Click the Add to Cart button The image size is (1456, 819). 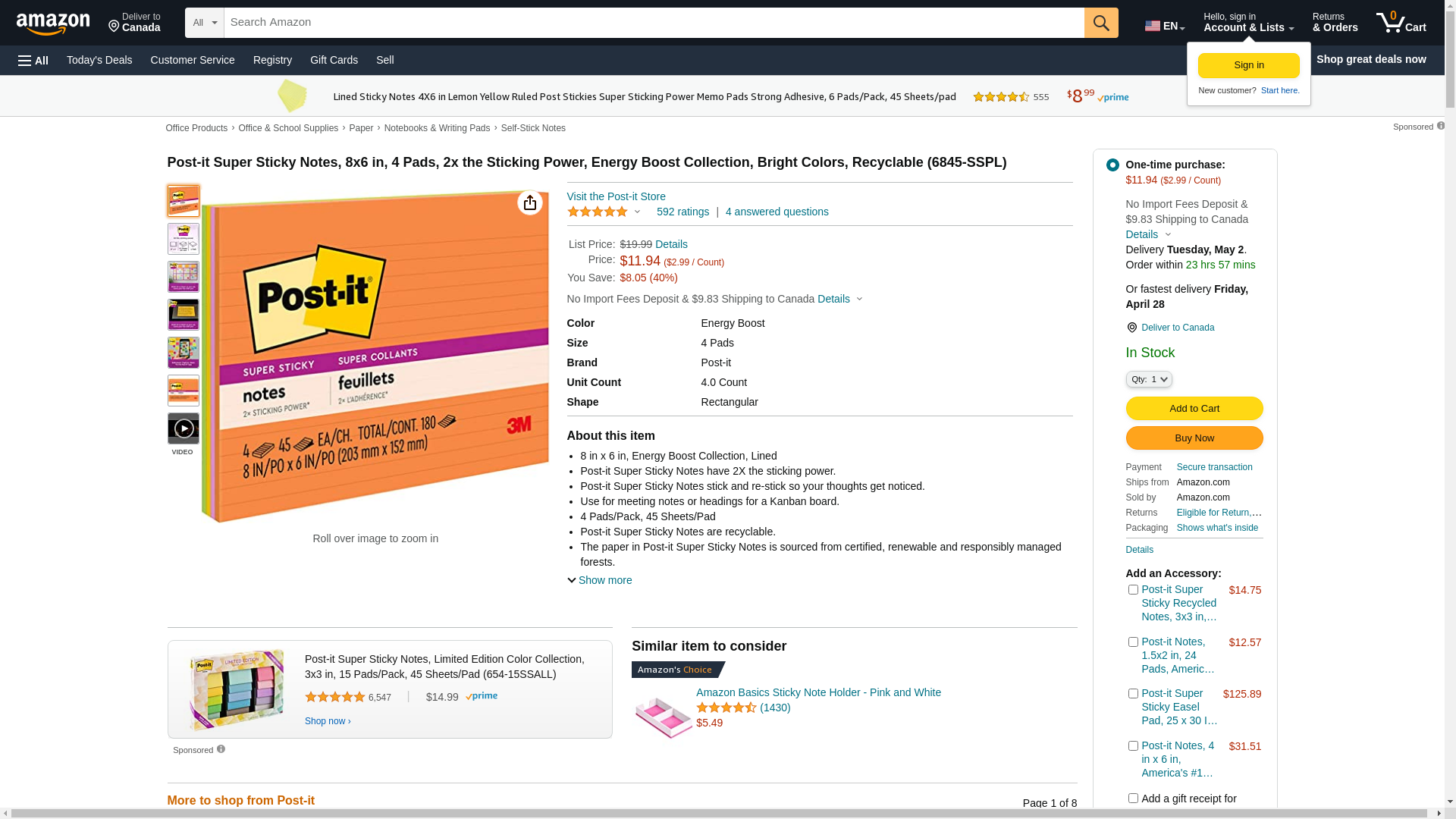coord(1194,408)
